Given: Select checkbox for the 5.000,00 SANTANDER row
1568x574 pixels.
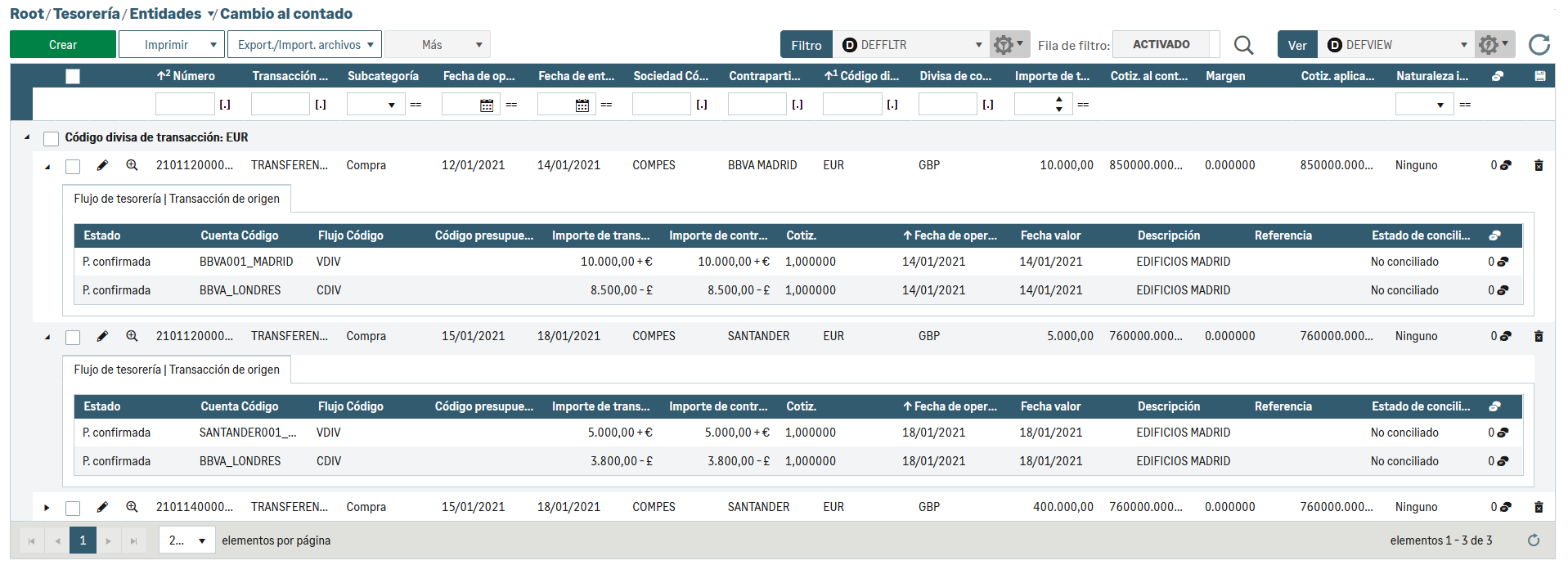Looking at the screenshot, I should pyautogui.click(x=73, y=337).
